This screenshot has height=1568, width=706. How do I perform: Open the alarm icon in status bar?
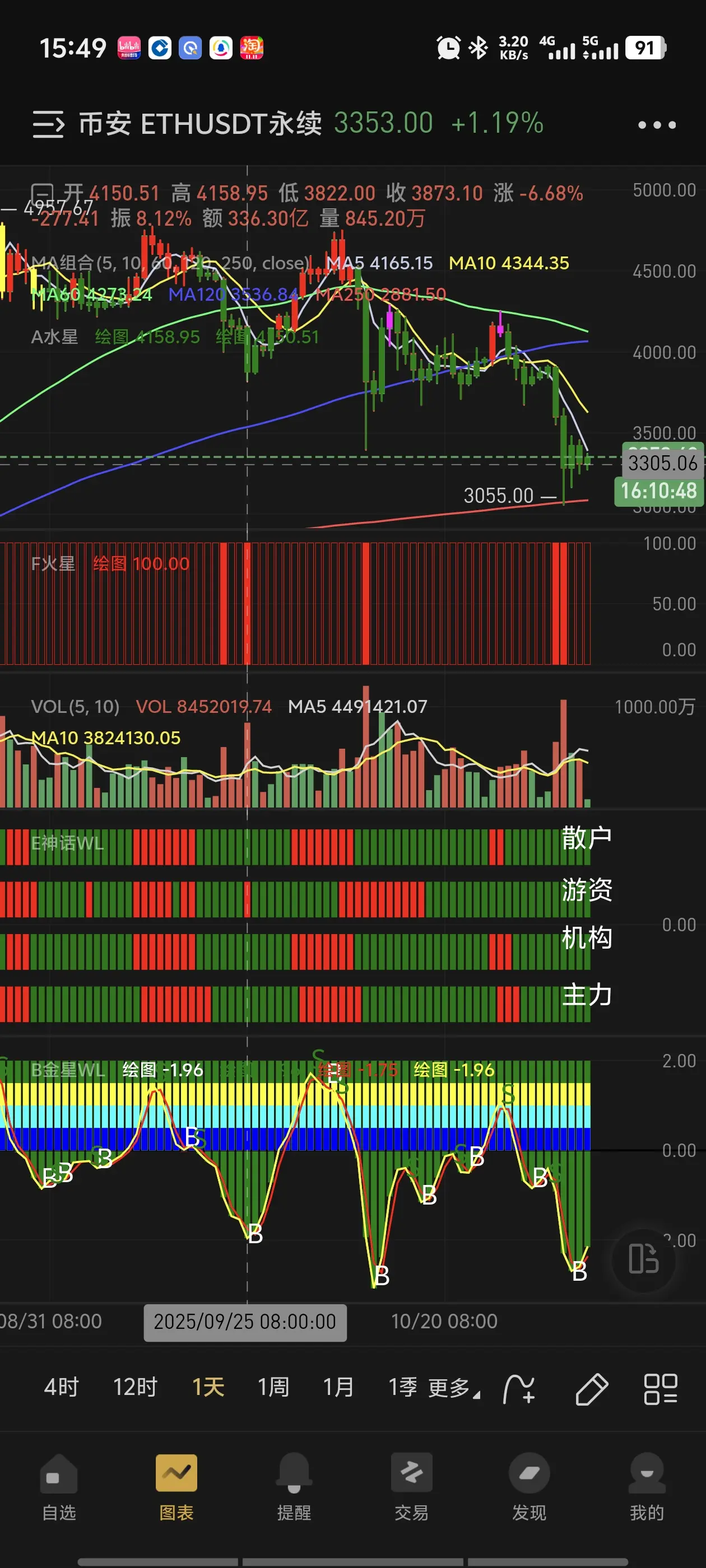(448, 48)
